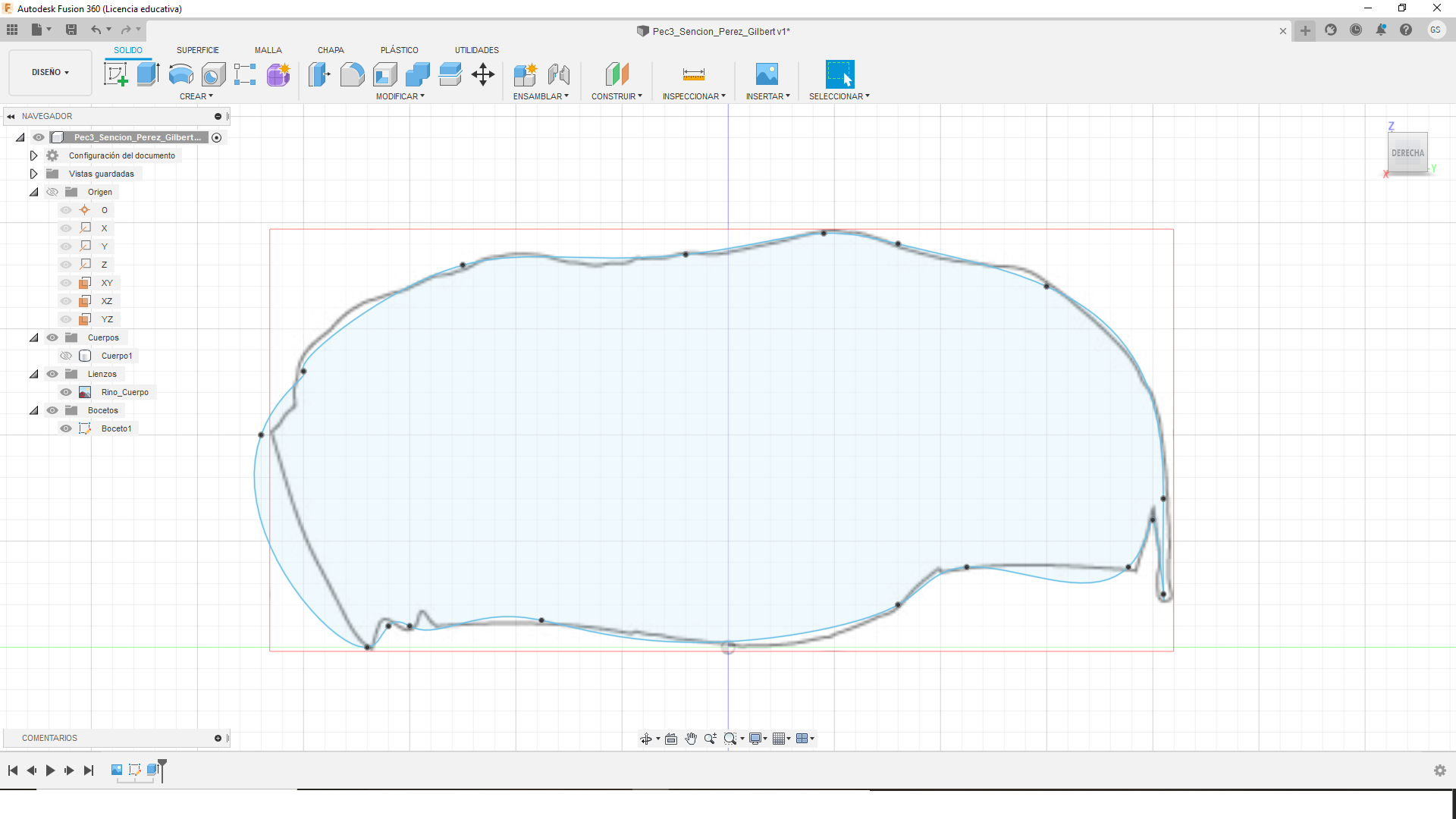Click the Save icon
Viewport: 1456px width, 819px height.
pos(71,30)
